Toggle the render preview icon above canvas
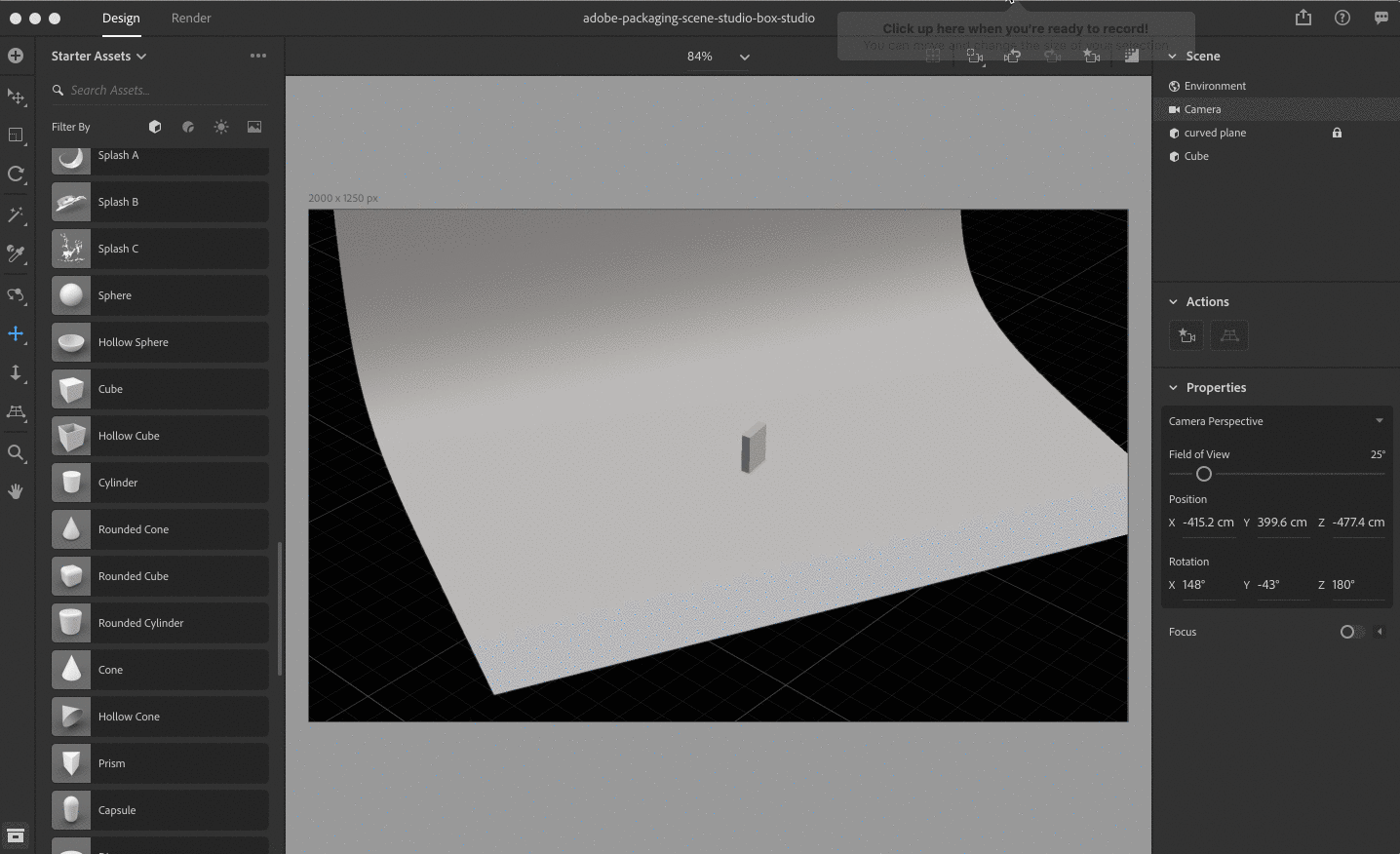 (x=1131, y=57)
